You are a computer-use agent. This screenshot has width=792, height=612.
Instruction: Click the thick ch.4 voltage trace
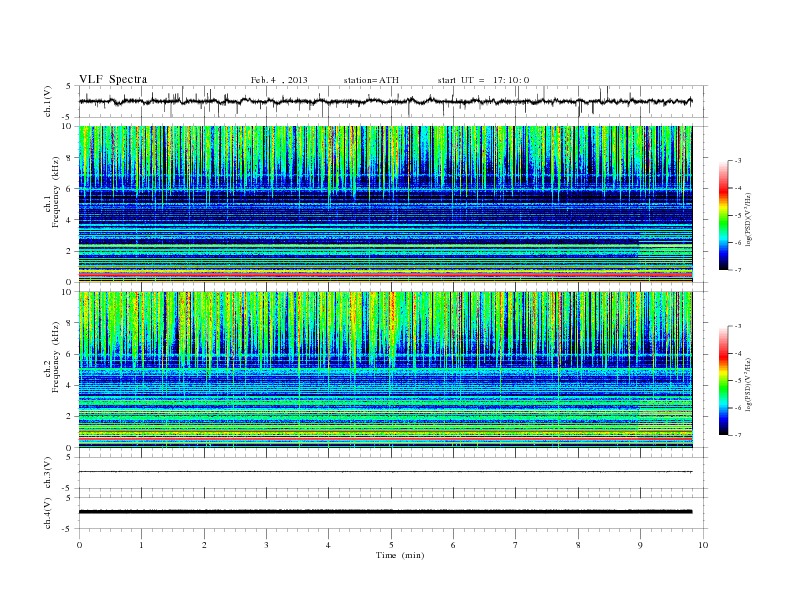pyautogui.click(x=385, y=512)
